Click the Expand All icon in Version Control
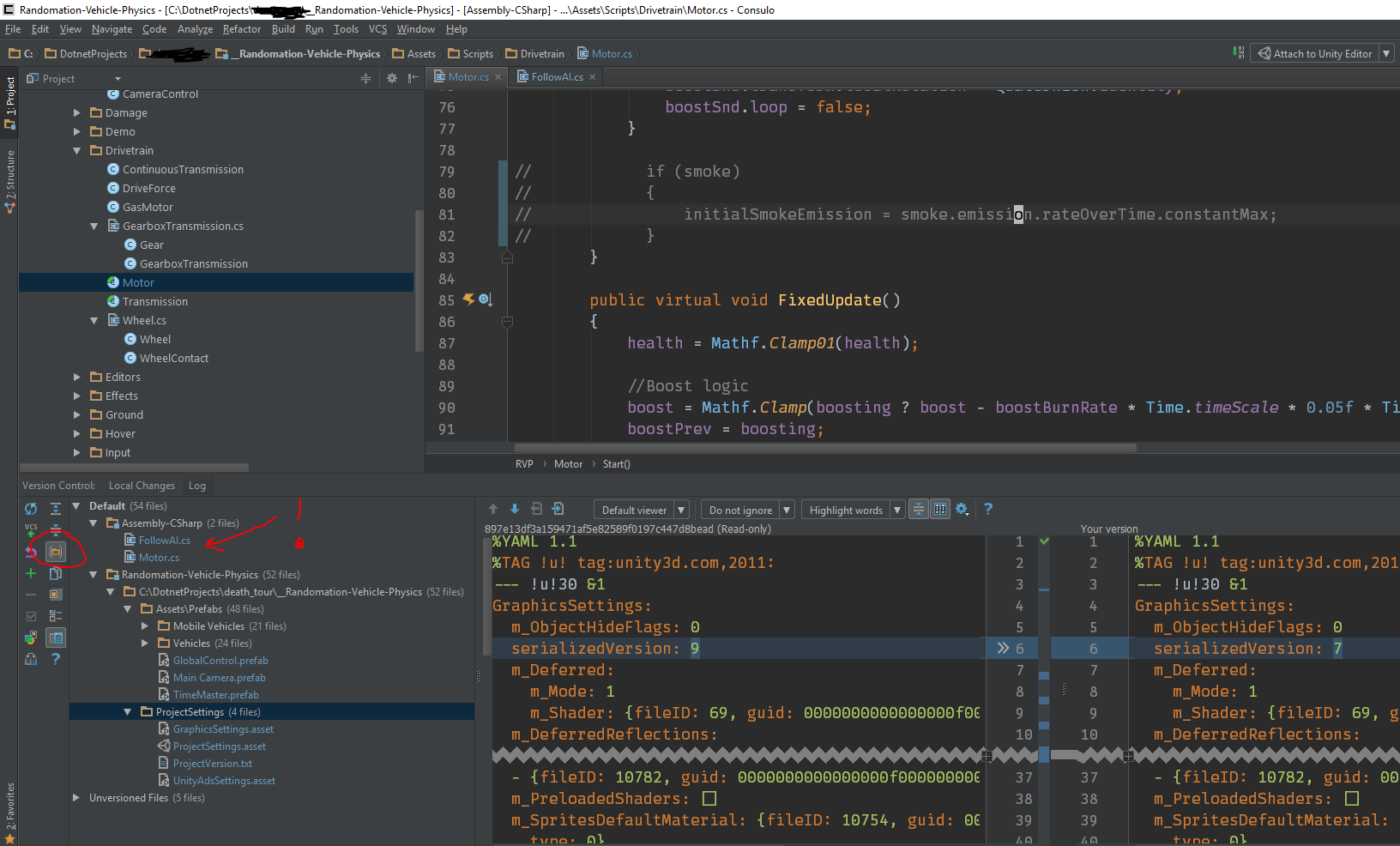Screen dimensions: 1400x846 56,509
